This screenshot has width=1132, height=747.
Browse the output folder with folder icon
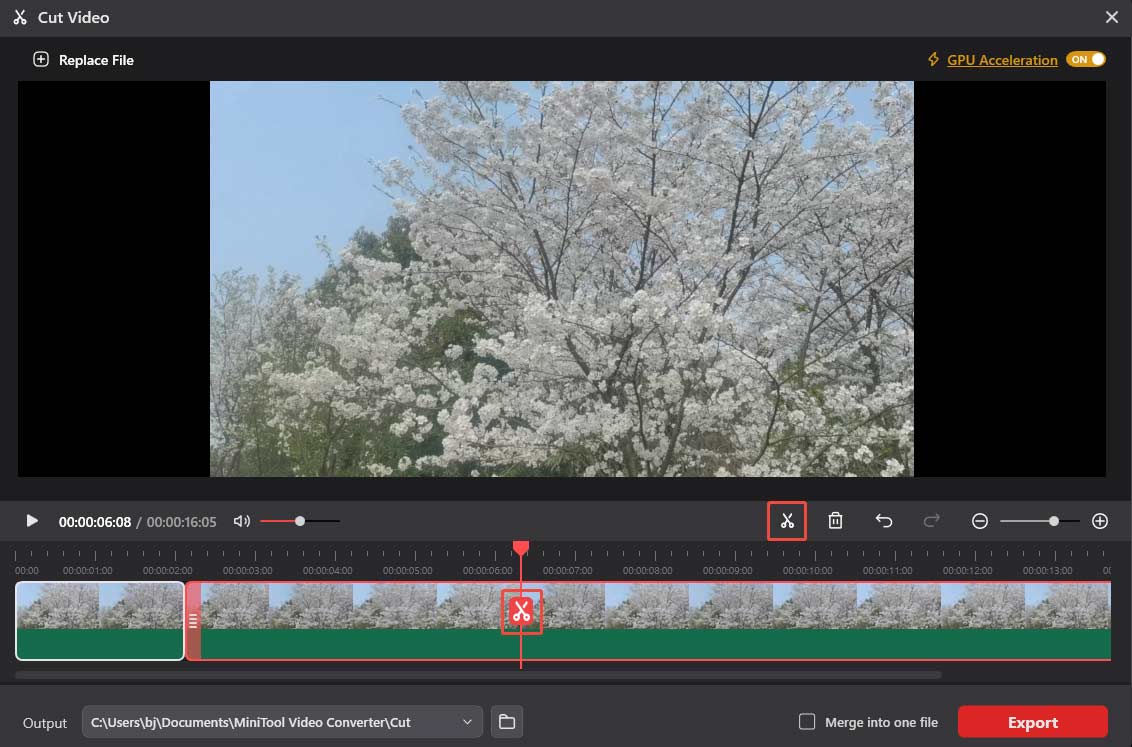click(507, 722)
